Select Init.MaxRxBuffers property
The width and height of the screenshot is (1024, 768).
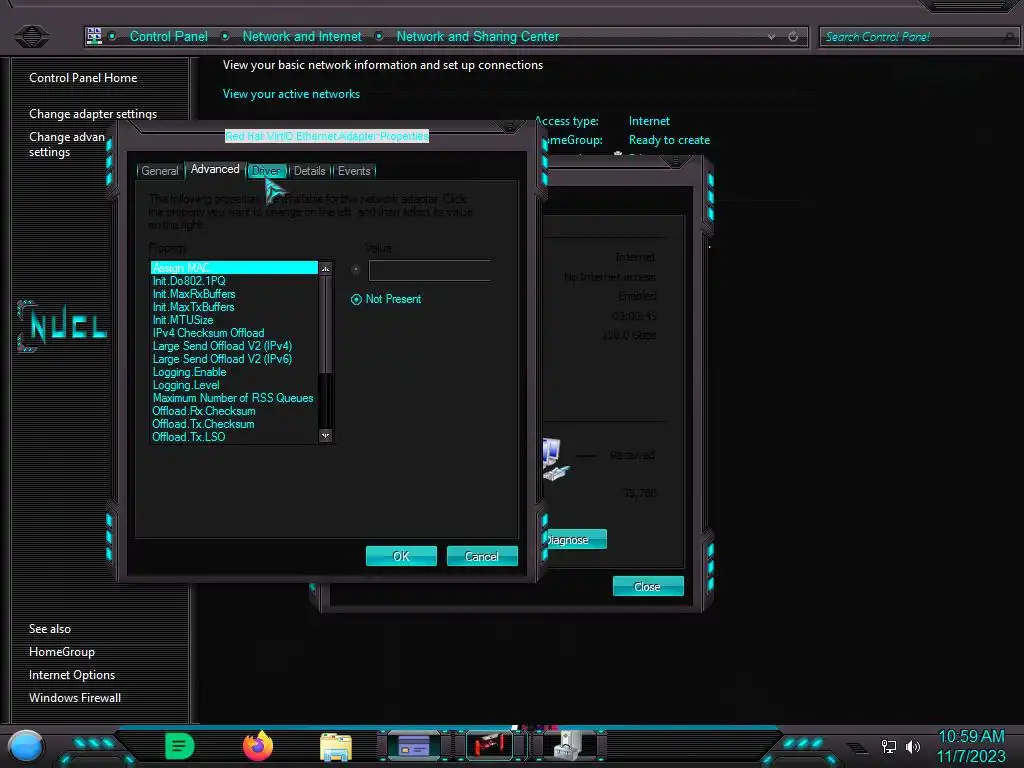pos(234,294)
